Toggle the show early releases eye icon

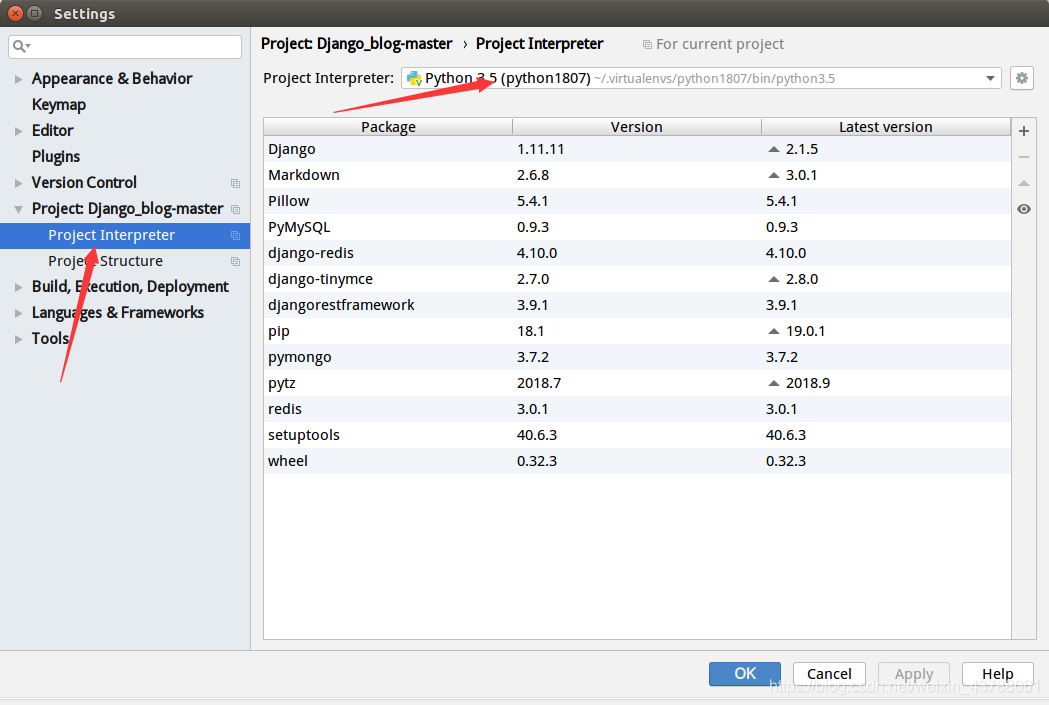pyautogui.click(x=1024, y=209)
